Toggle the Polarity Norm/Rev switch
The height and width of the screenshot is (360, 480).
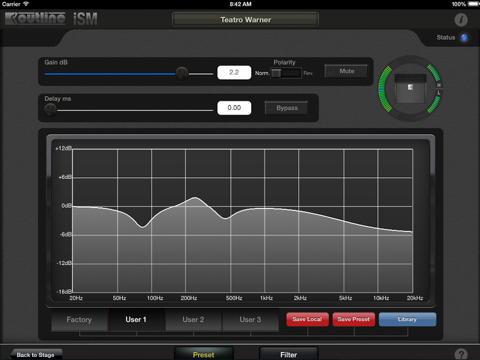coord(286,73)
